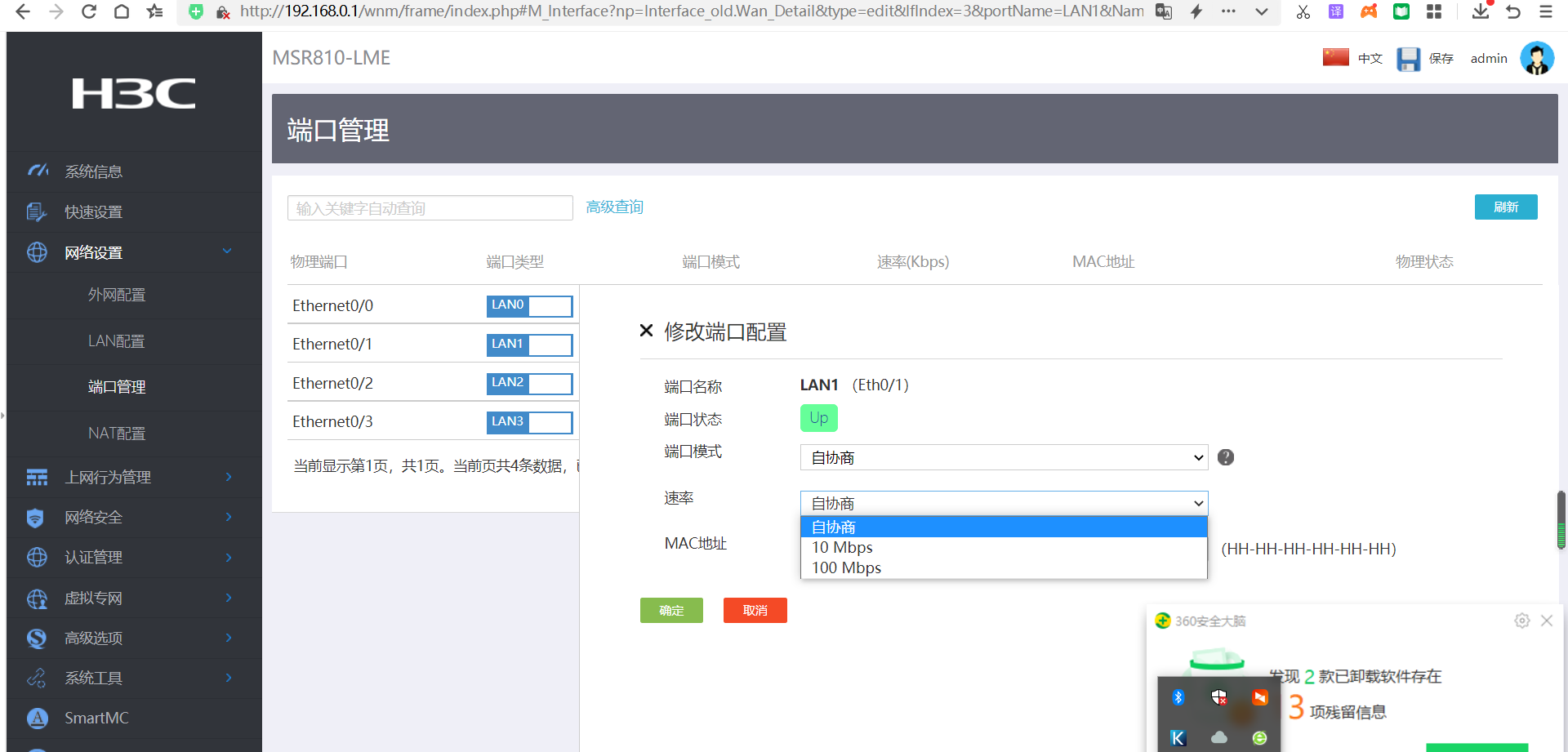The width and height of the screenshot is (1568, 752).
Task: Click the LAN3 port type badge
Action: [x=529, y=422]
